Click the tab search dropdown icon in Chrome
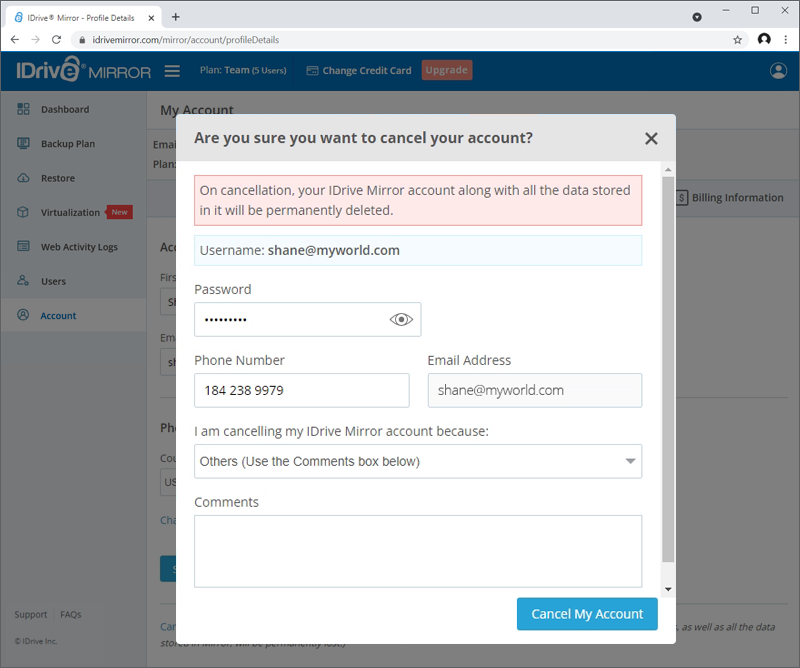The width and height of the screenshot is (800, 668). point(697,17)
